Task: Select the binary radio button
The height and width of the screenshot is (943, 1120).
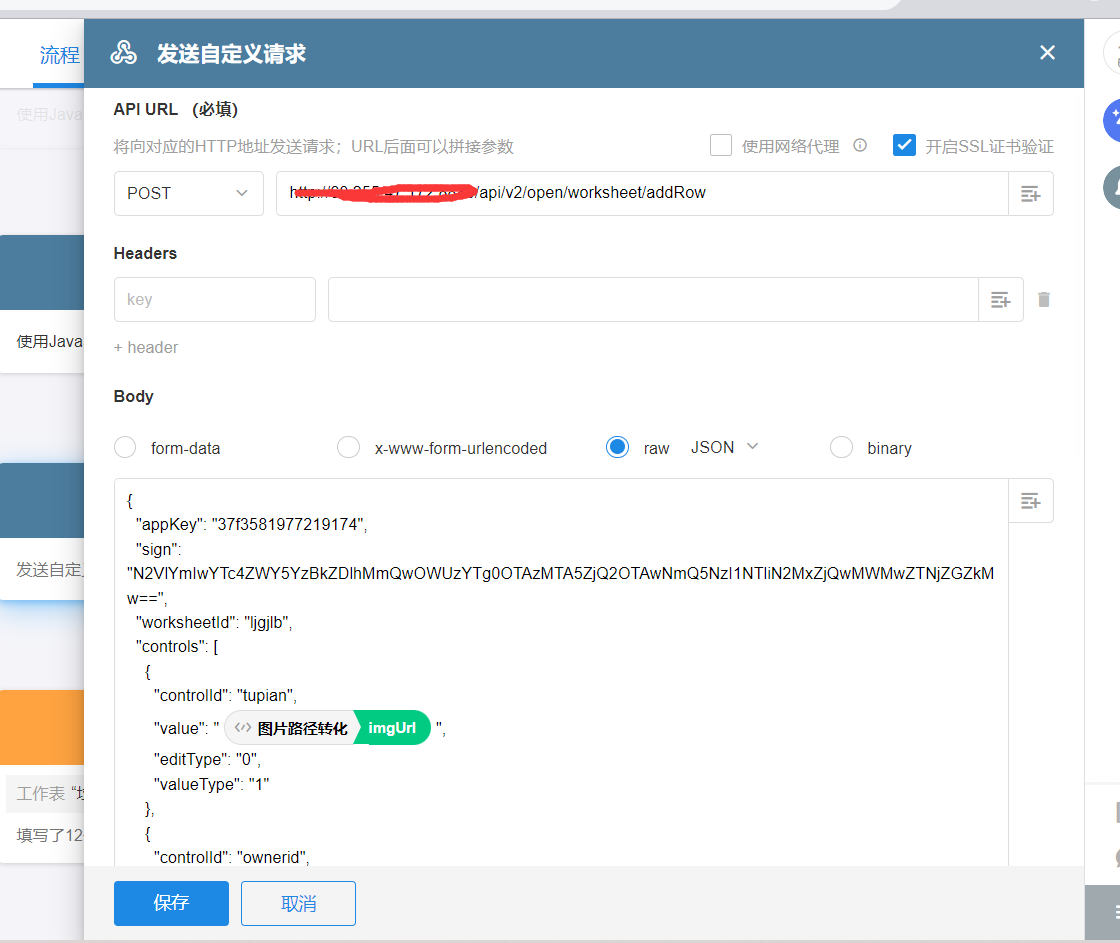Action: 841,447
